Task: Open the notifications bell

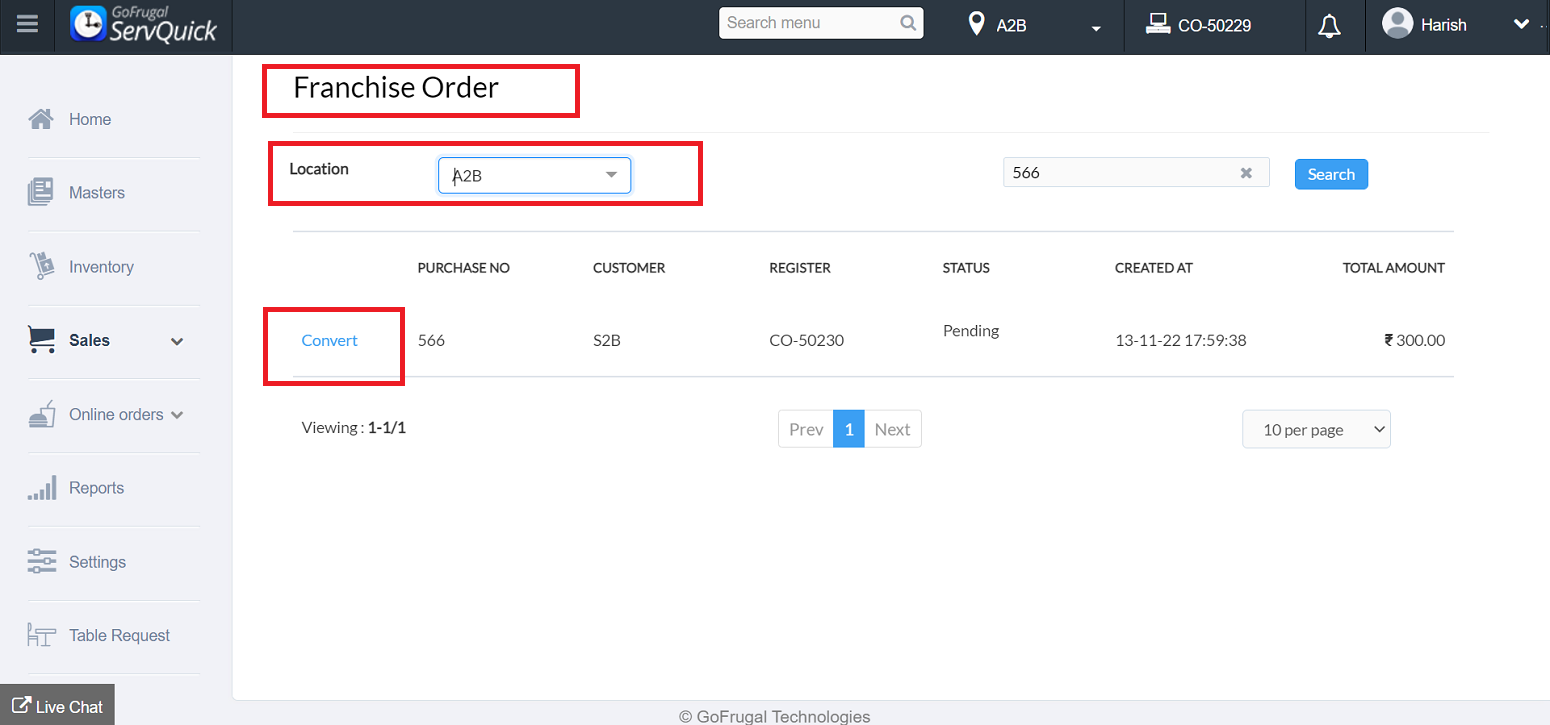Action: coord(1329,26)
